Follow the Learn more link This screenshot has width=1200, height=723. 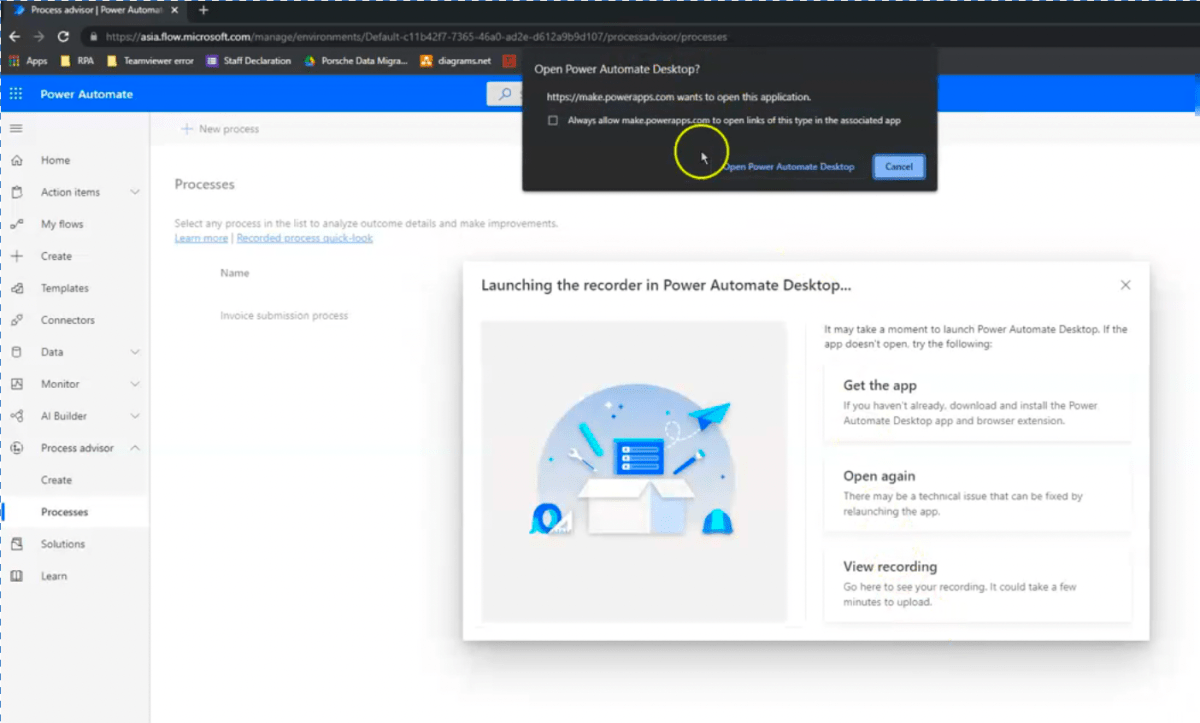point(201,238)
